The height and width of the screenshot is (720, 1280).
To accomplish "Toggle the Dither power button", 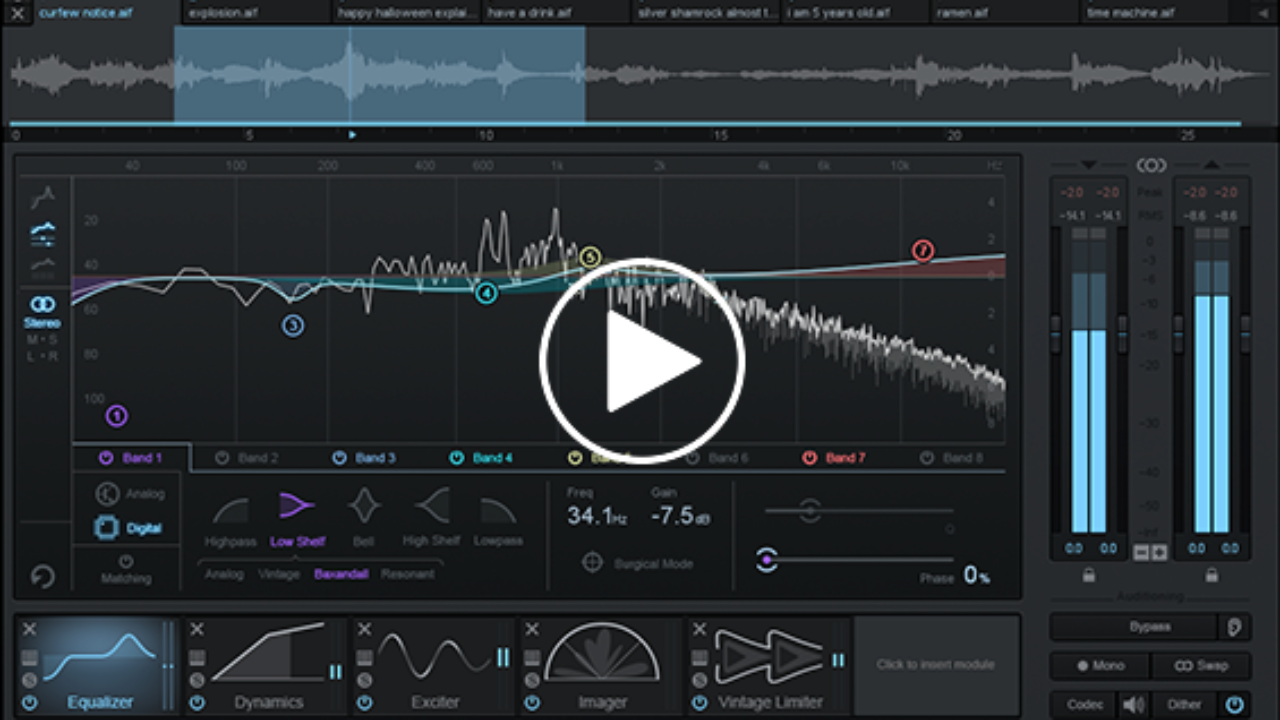I will 1235,704.
